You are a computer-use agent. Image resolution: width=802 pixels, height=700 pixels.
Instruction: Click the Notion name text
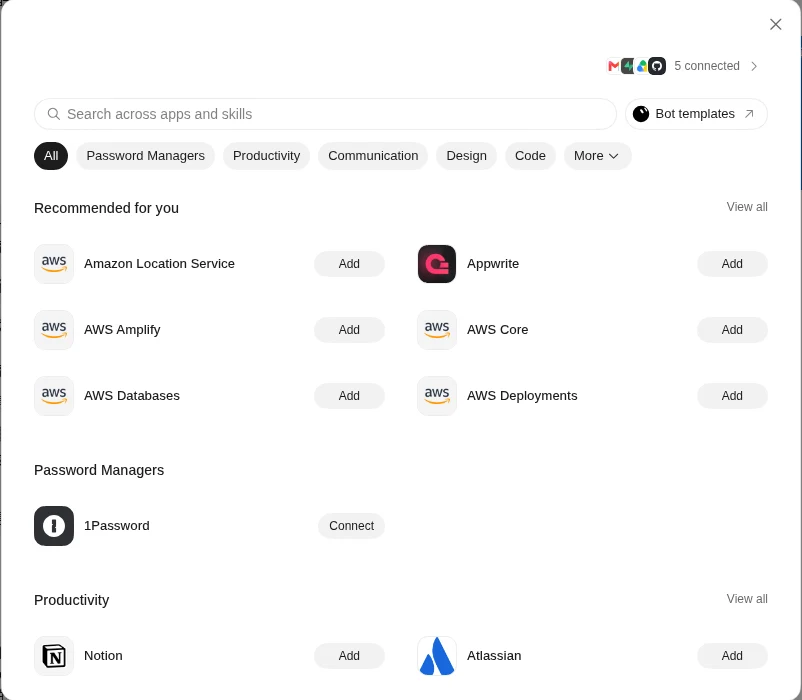pyautogui.click(x=103, y=656)
